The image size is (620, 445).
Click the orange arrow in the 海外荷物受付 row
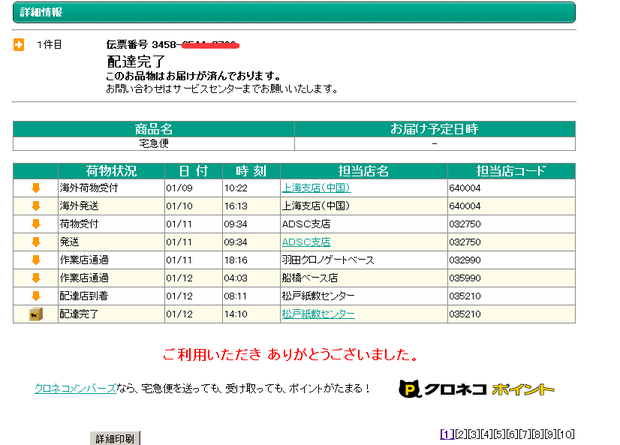[35, 187]
